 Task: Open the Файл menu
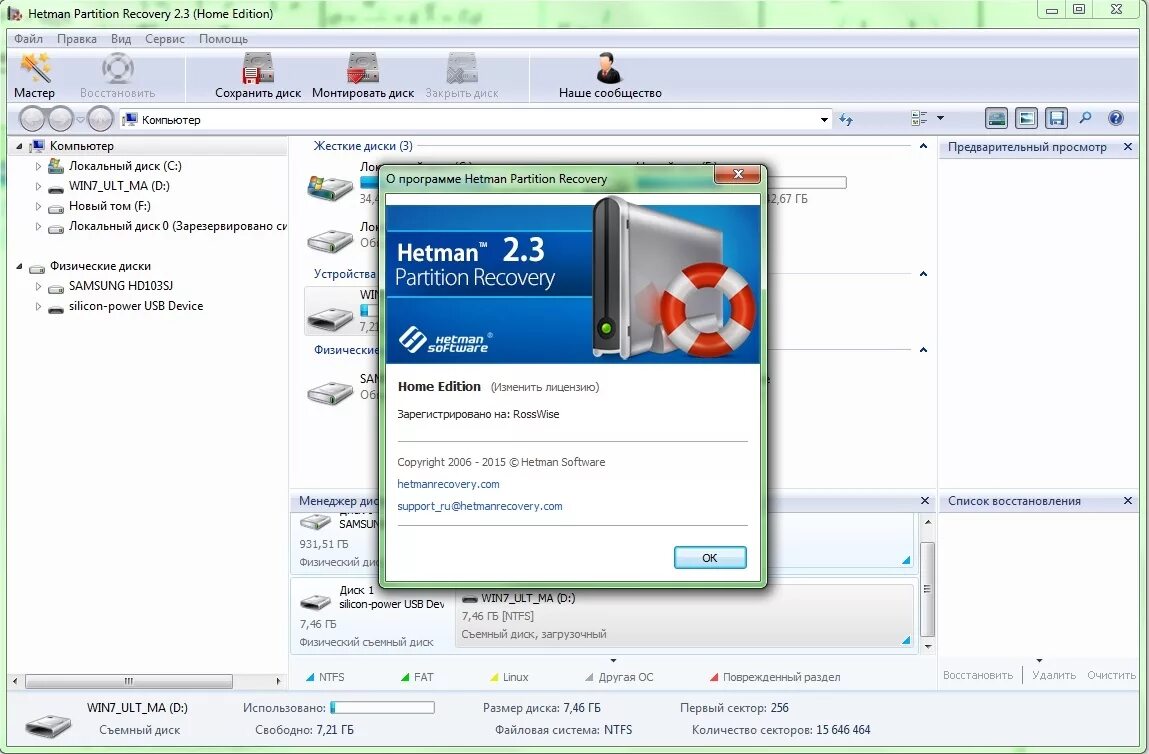click(29, 39)
